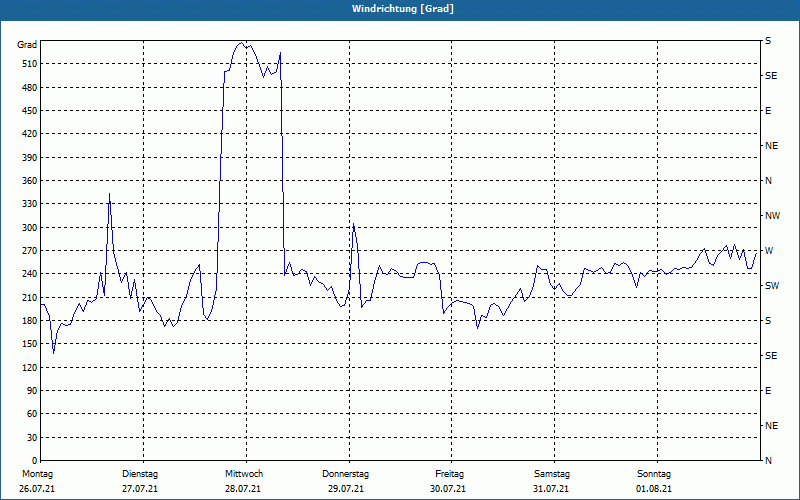The image size is (800, 500).
Task: Click the y-axis value 480
Action: [x=30, y=87]
